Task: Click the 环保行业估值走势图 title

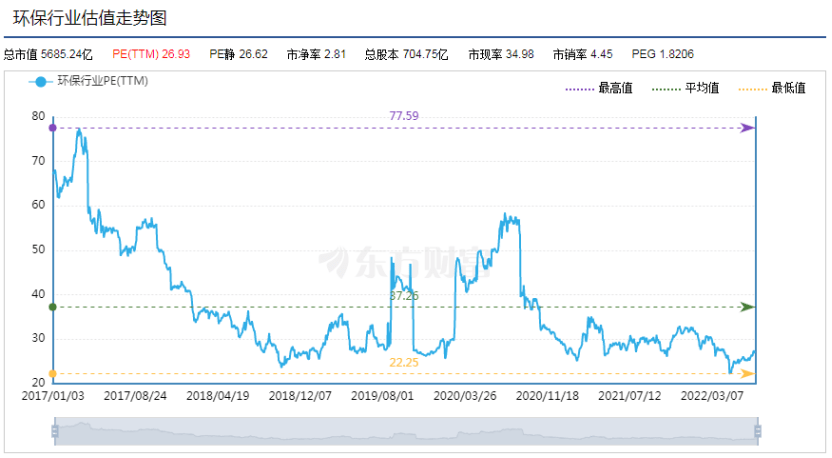Action: [89, 18]
